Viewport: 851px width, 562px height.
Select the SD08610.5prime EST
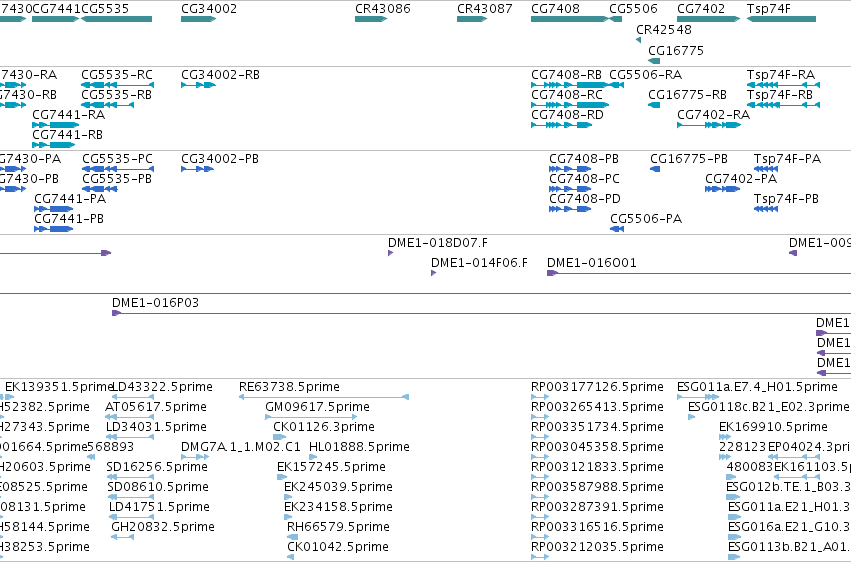click(131, 497)
